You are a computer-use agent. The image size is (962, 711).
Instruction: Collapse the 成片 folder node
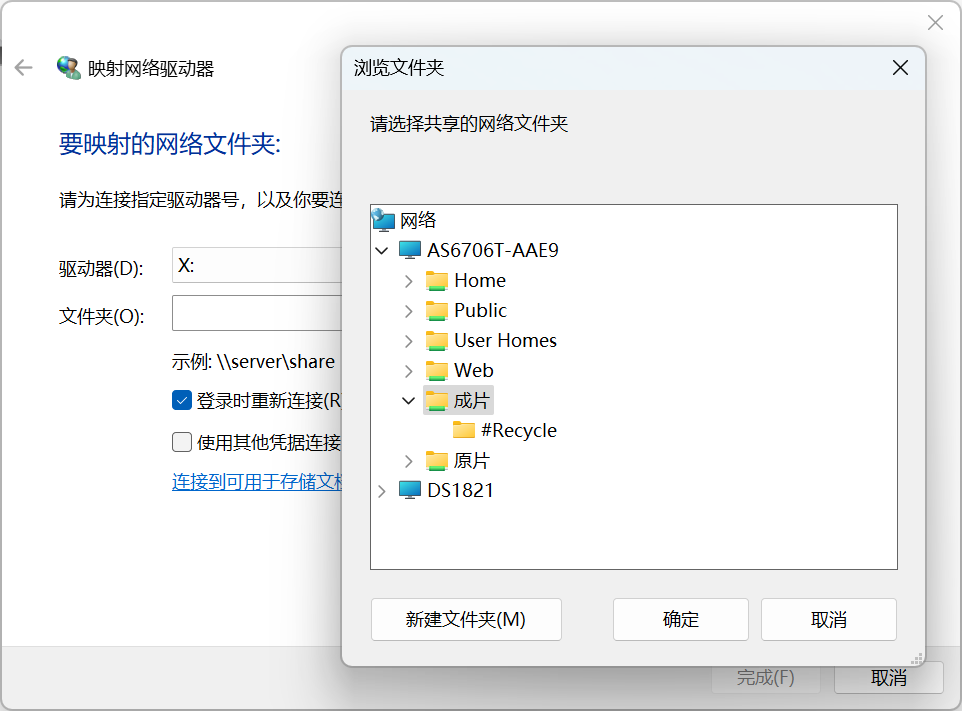click(408, 401)
